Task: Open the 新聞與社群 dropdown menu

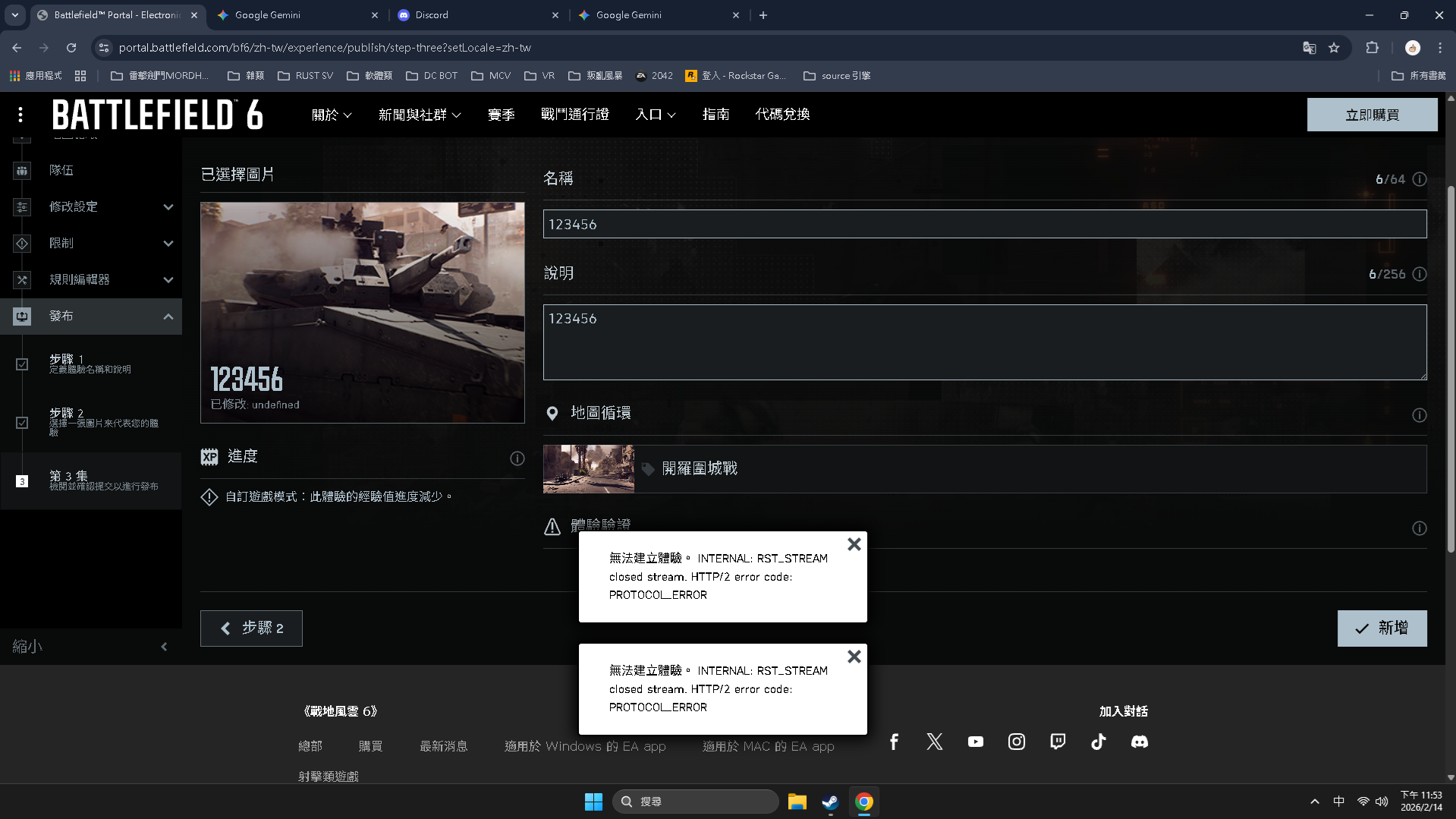Action: coord(420,115)
